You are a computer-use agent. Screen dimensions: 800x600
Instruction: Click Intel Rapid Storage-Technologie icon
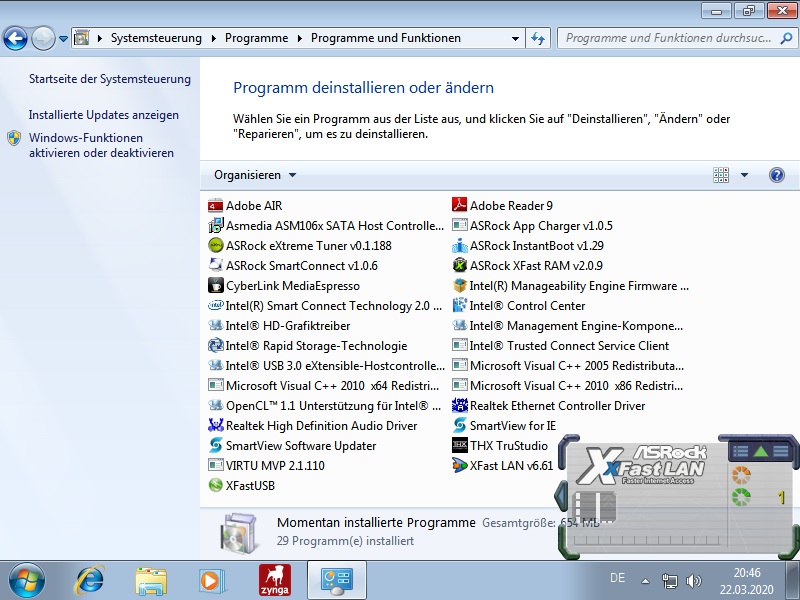coord(215,345)
